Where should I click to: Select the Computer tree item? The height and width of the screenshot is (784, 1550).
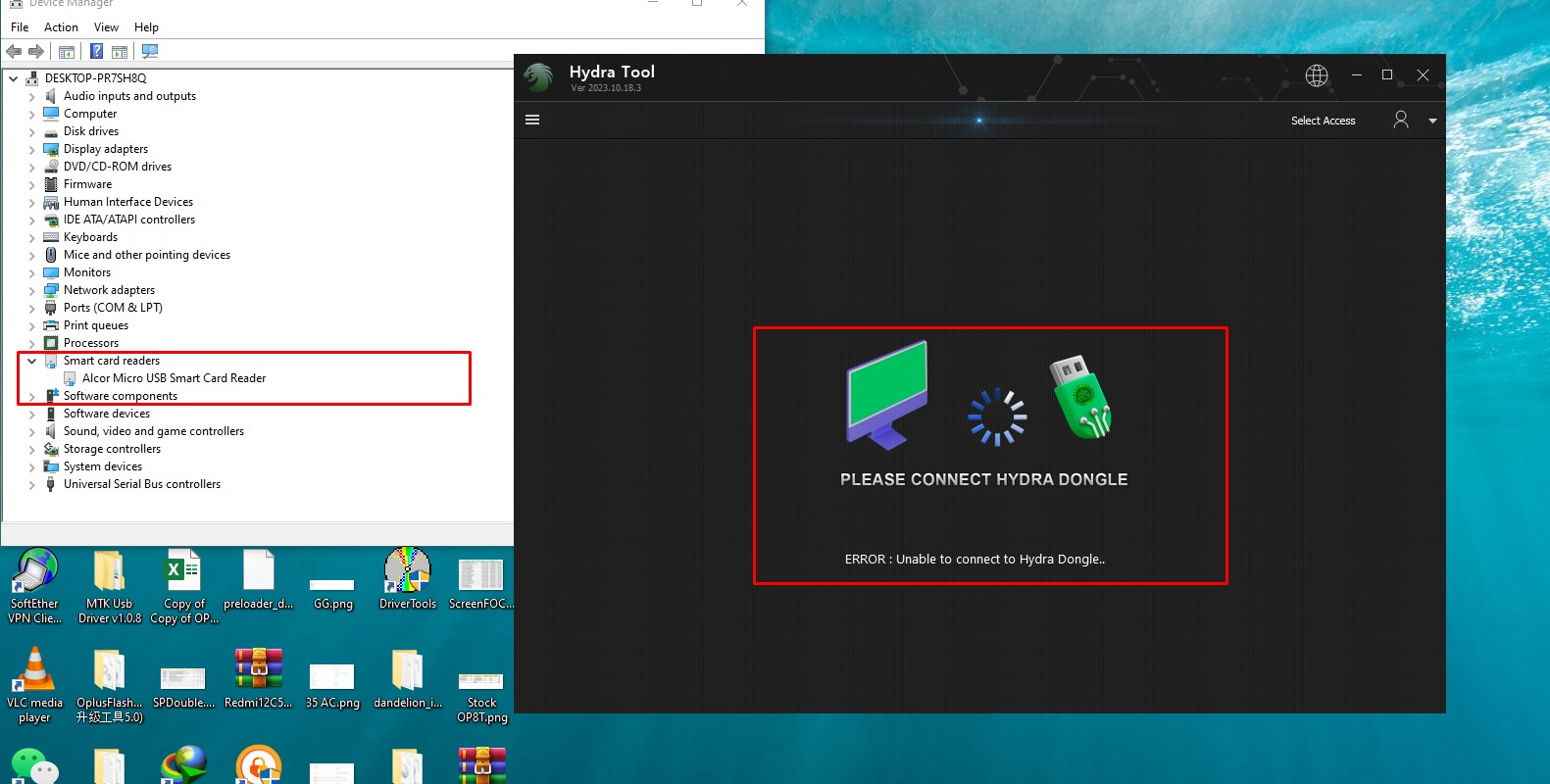[90, 114]
